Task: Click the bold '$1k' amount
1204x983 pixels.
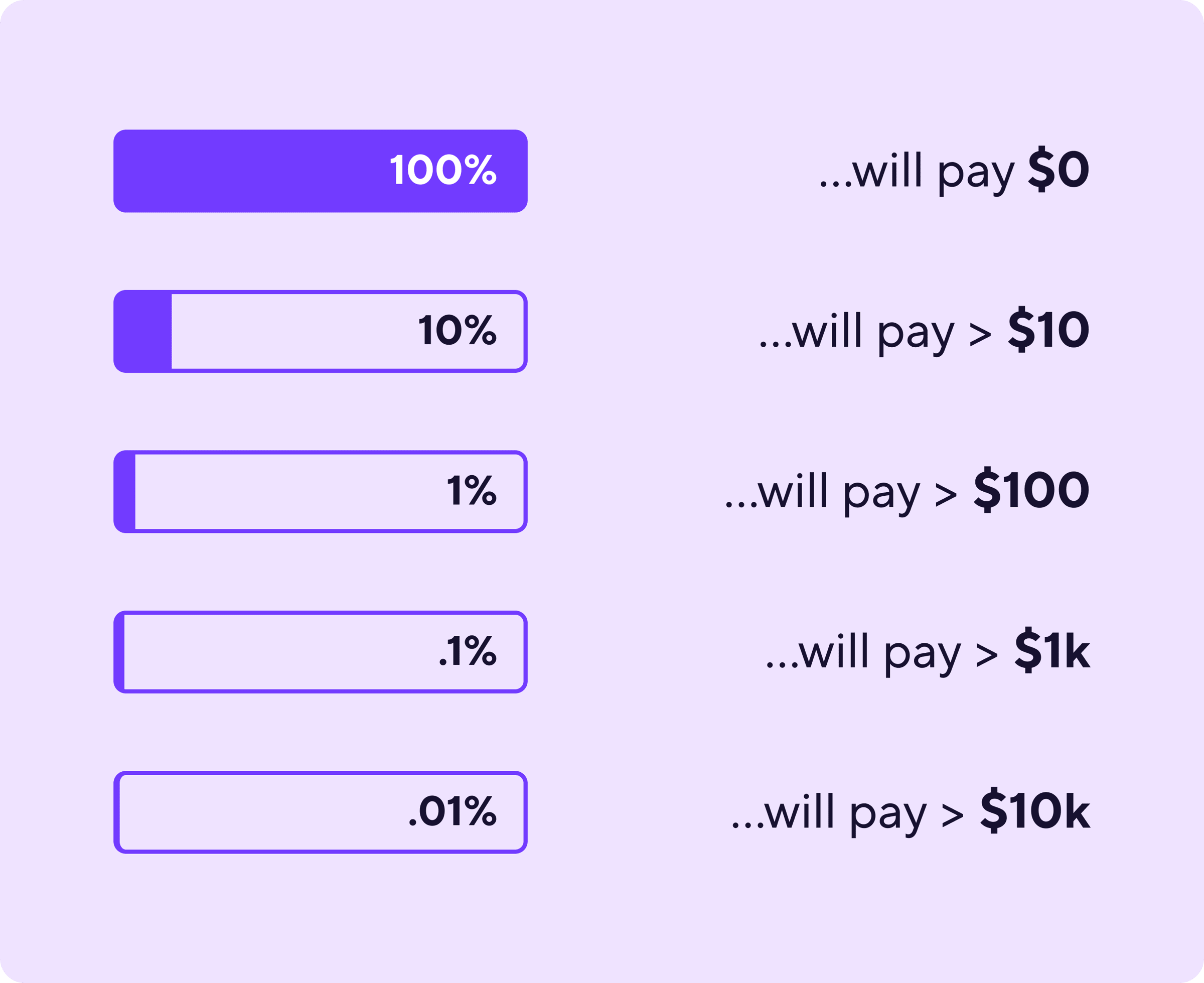Action: (1052, 649)
